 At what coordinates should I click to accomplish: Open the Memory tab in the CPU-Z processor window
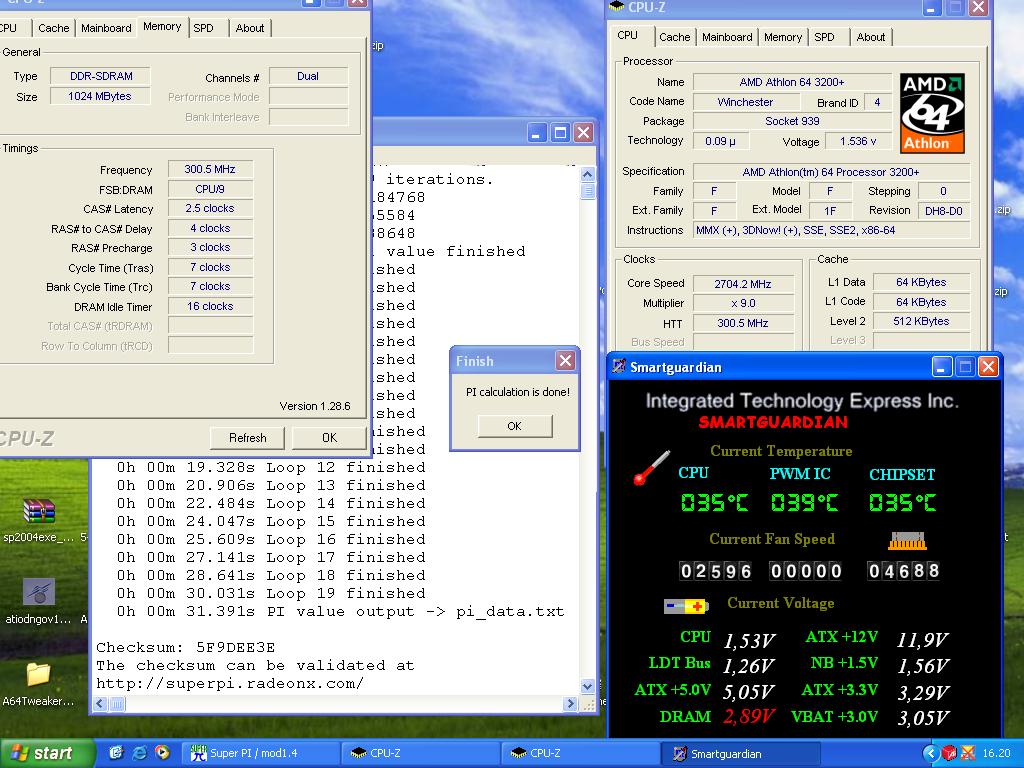click(x=782, y=37)
